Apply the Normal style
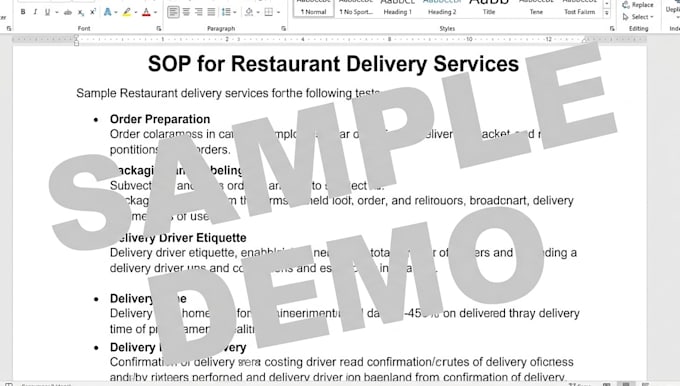This screenshot has height=386, width=680. [x=314, y=9]
